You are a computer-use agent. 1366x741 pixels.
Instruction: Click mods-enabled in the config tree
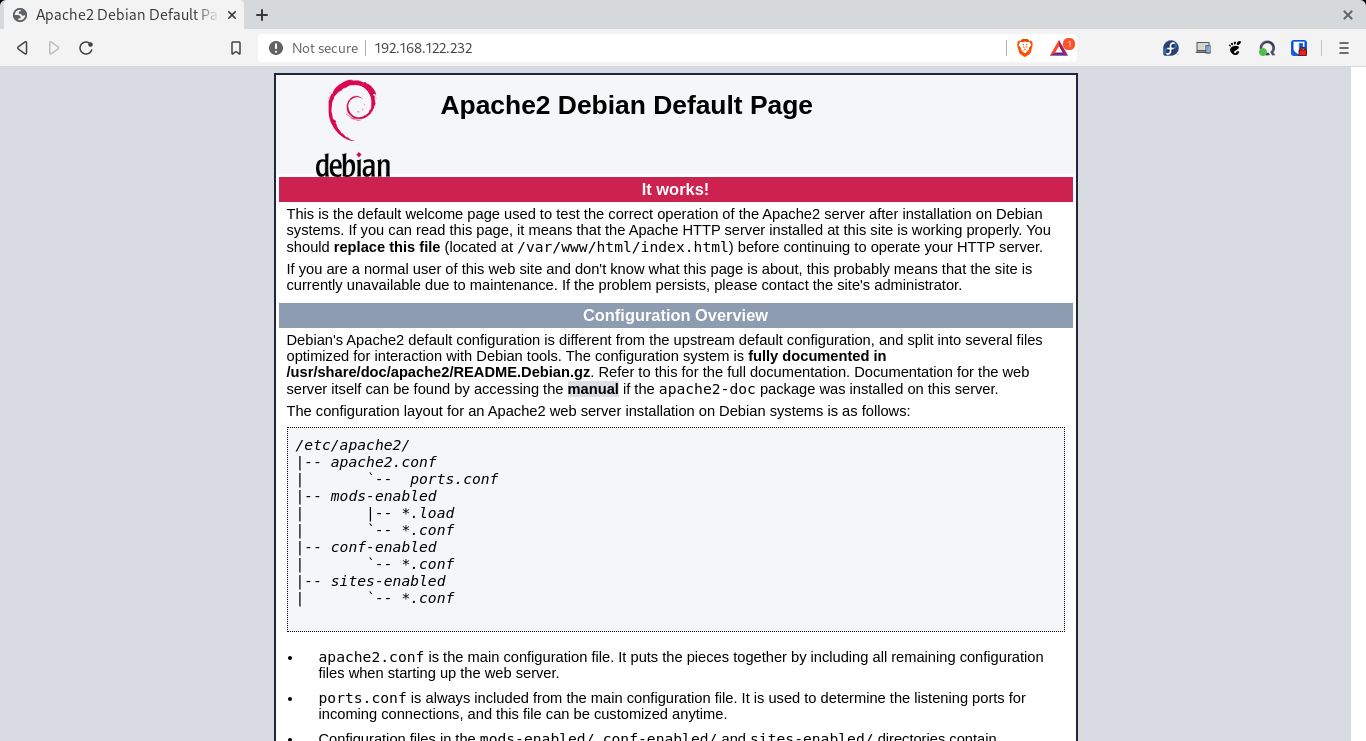(384, 496)
